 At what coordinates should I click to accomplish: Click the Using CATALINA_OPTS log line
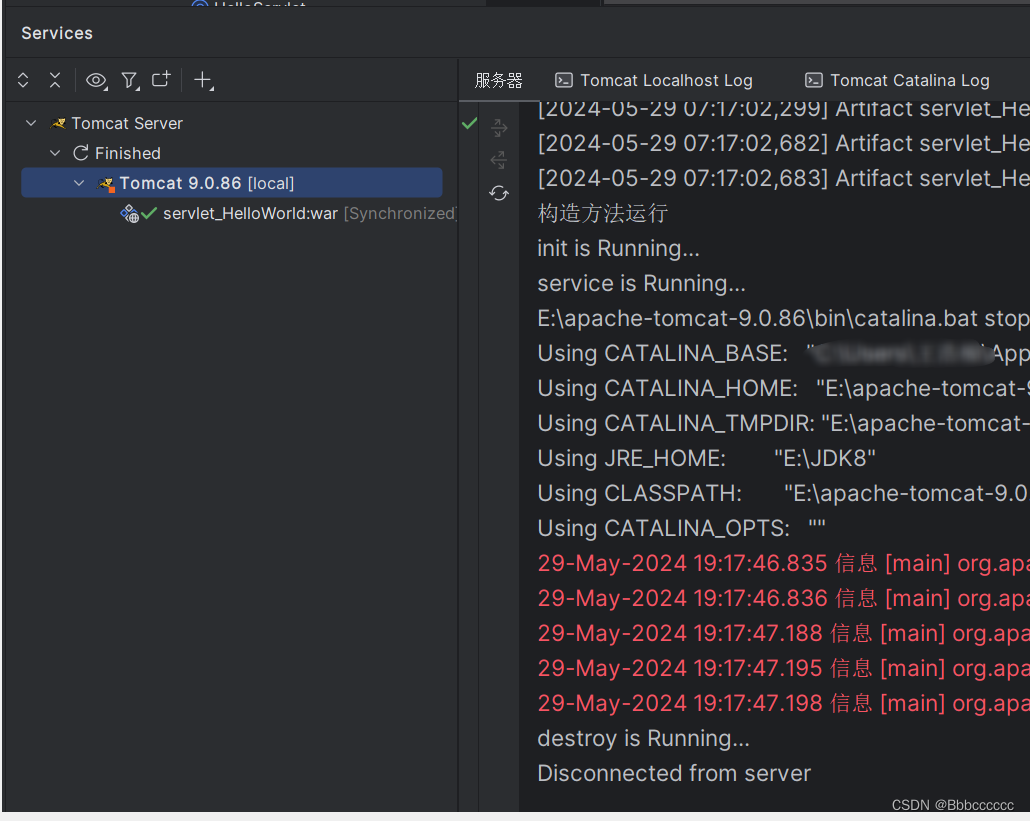(681, 528)
